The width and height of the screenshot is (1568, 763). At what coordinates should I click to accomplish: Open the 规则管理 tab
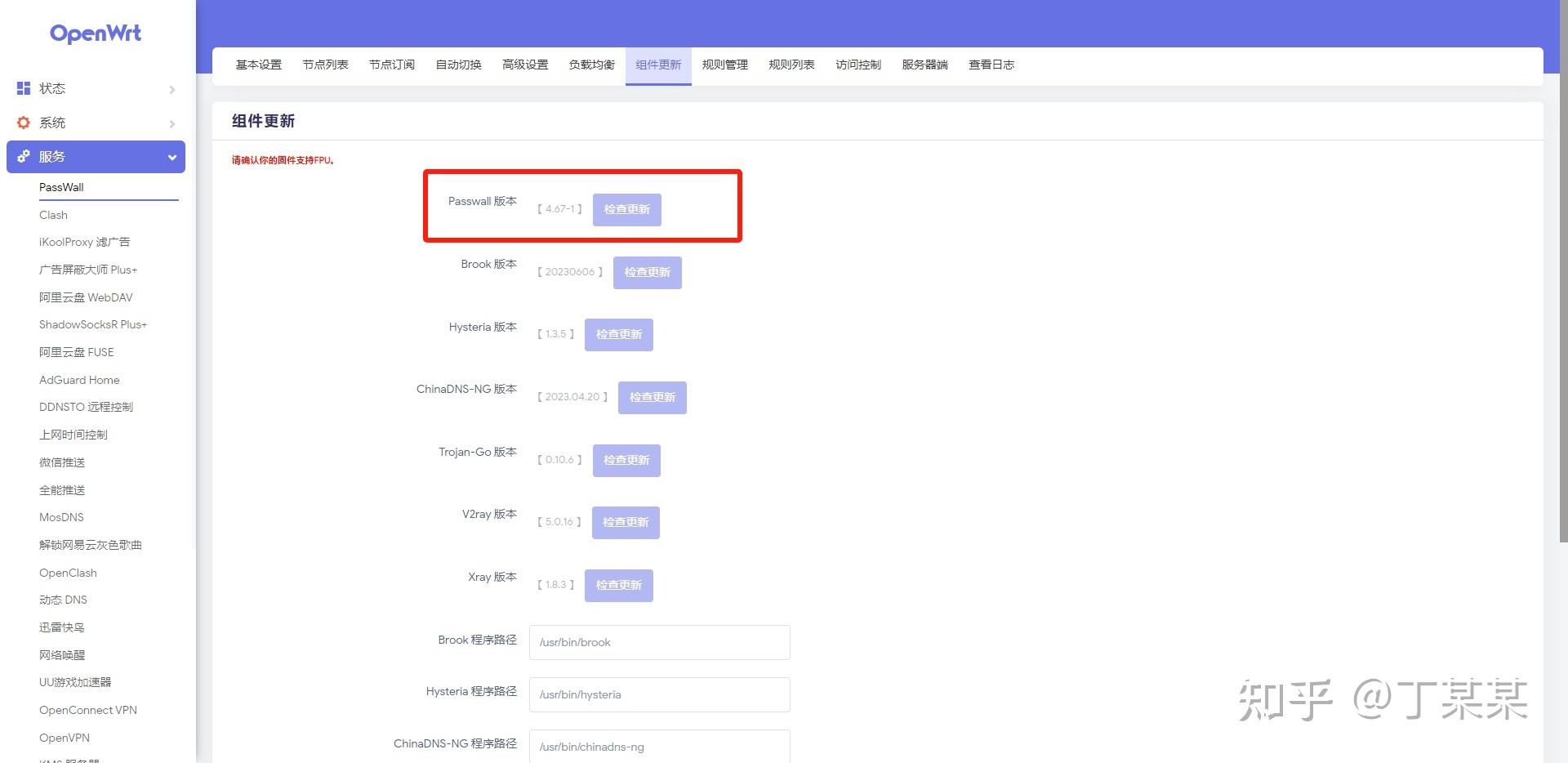click(x=724, y=65)
